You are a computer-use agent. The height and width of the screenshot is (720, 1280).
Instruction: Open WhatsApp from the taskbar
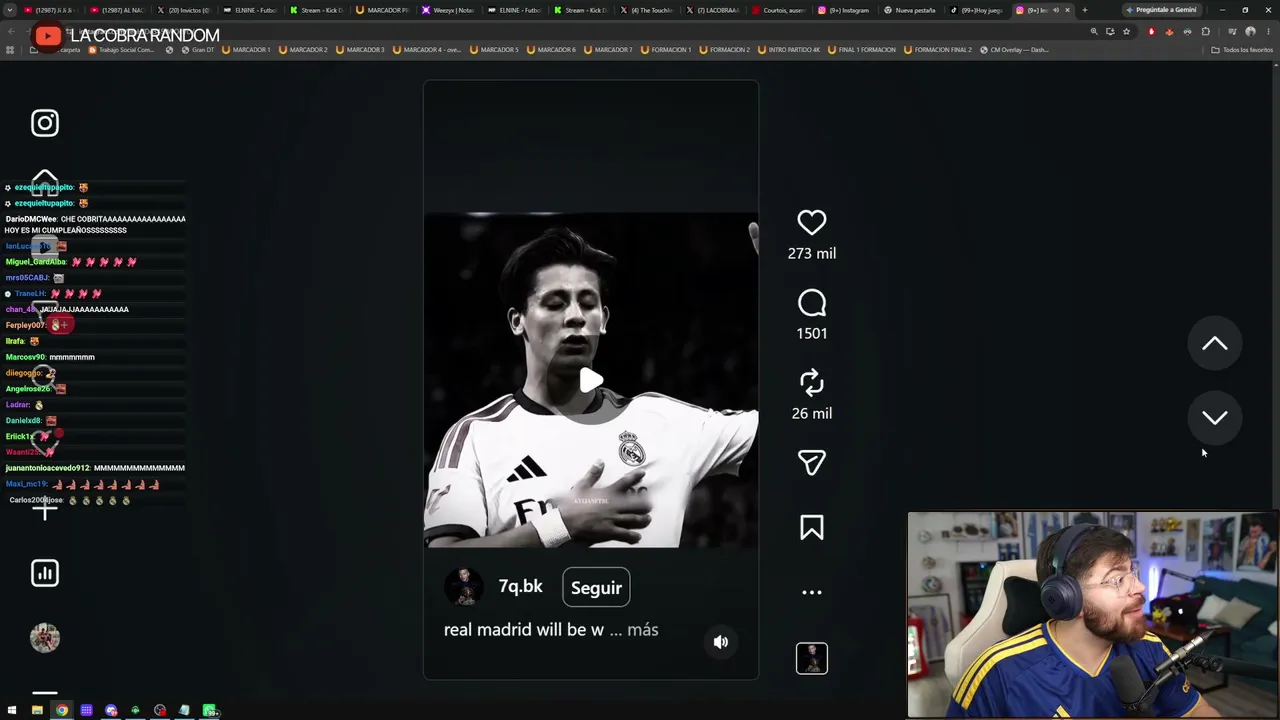tap(210, 710)
